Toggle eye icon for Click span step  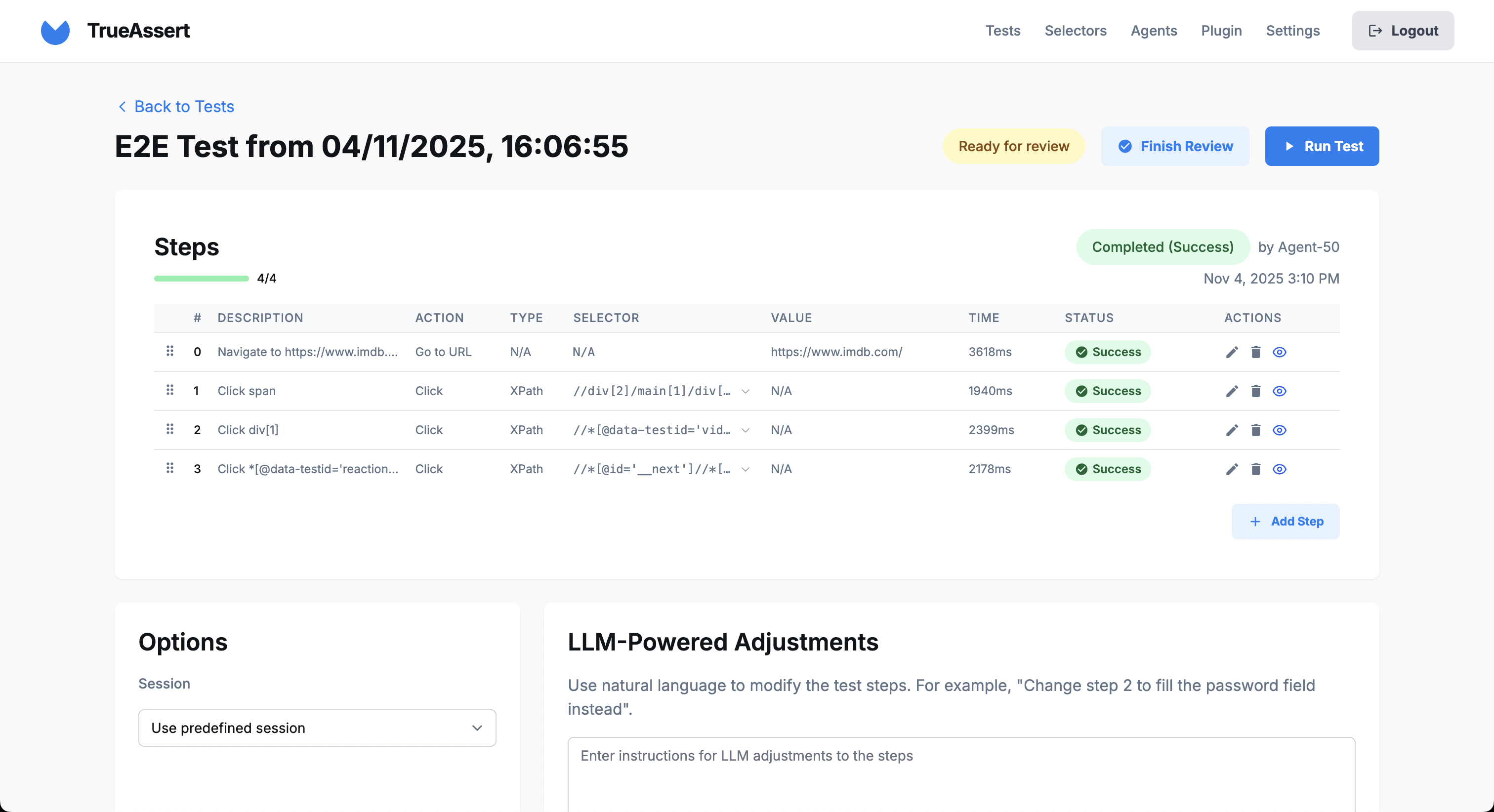tap(1280, 391)
